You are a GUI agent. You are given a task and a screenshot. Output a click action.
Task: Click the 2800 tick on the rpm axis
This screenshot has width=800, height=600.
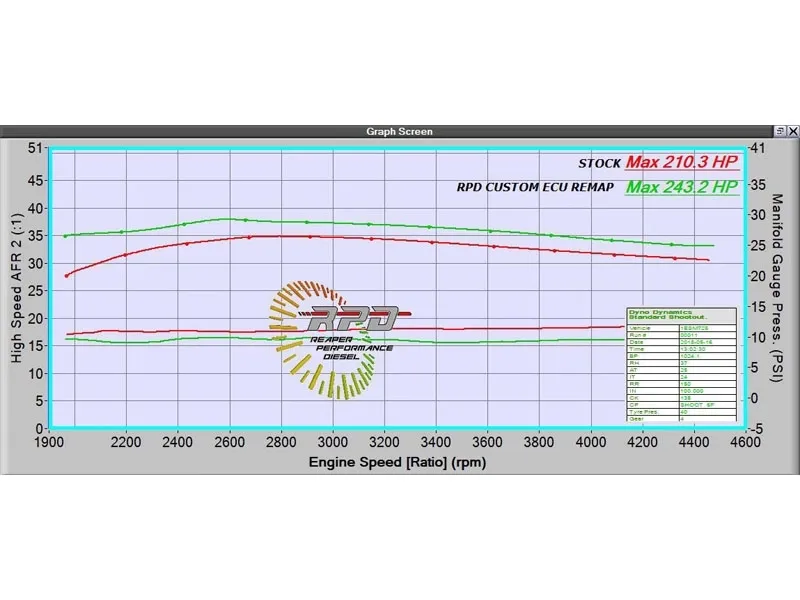click(x=282, y=440)
